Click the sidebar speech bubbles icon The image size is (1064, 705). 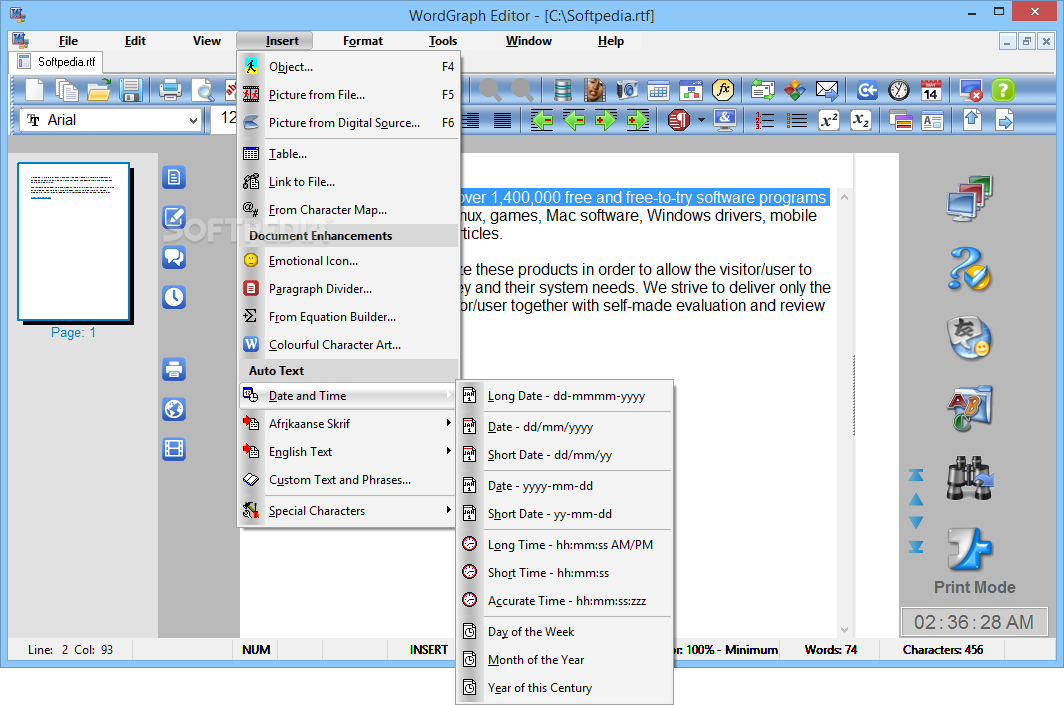pyautogui.click(x=174, y=257)
